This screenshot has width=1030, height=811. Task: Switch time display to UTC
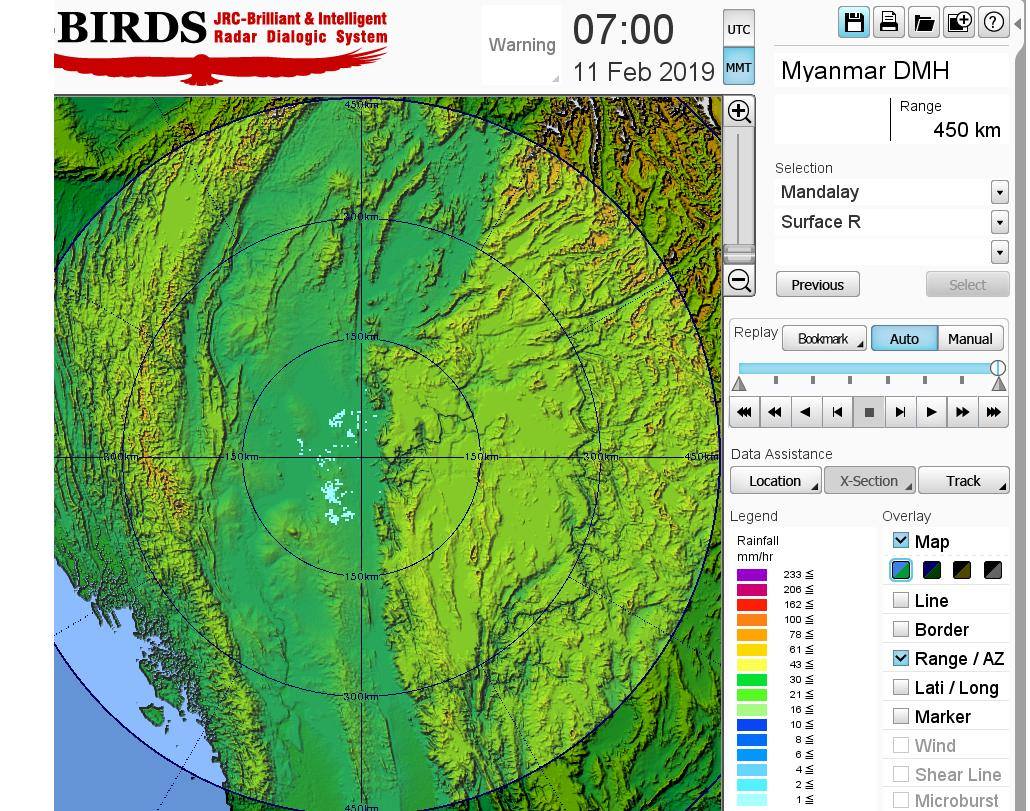coord(738,29)
